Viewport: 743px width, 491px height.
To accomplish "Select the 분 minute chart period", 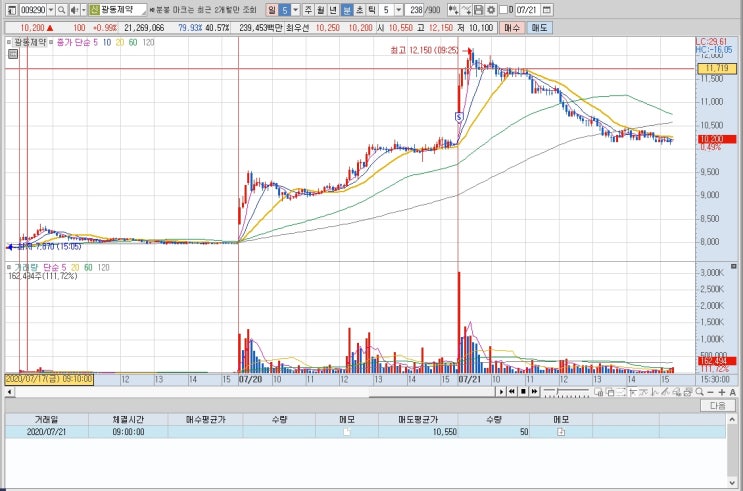I will tap(347, 9).
